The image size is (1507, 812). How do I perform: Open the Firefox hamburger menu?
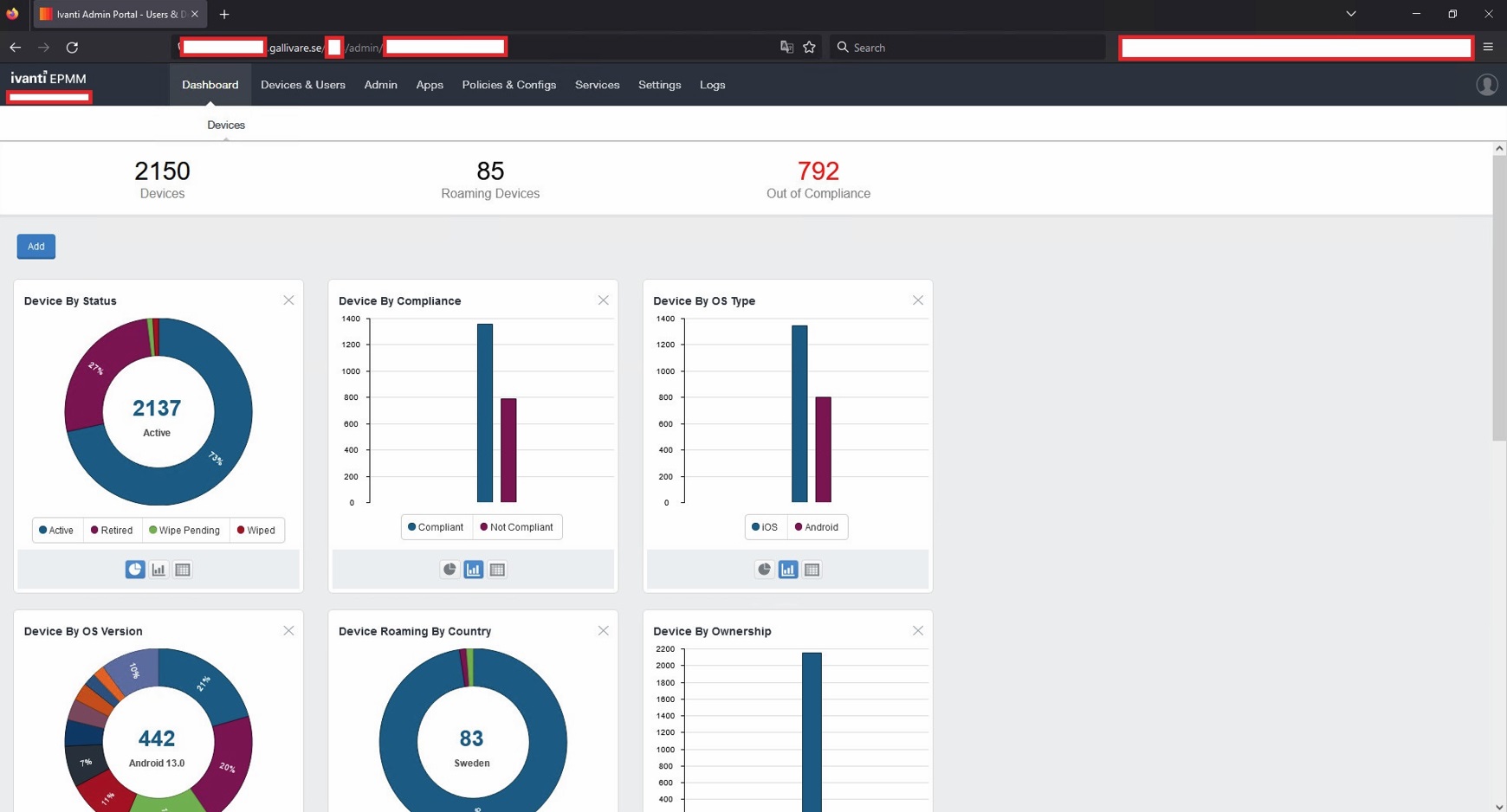point(1488,48)
